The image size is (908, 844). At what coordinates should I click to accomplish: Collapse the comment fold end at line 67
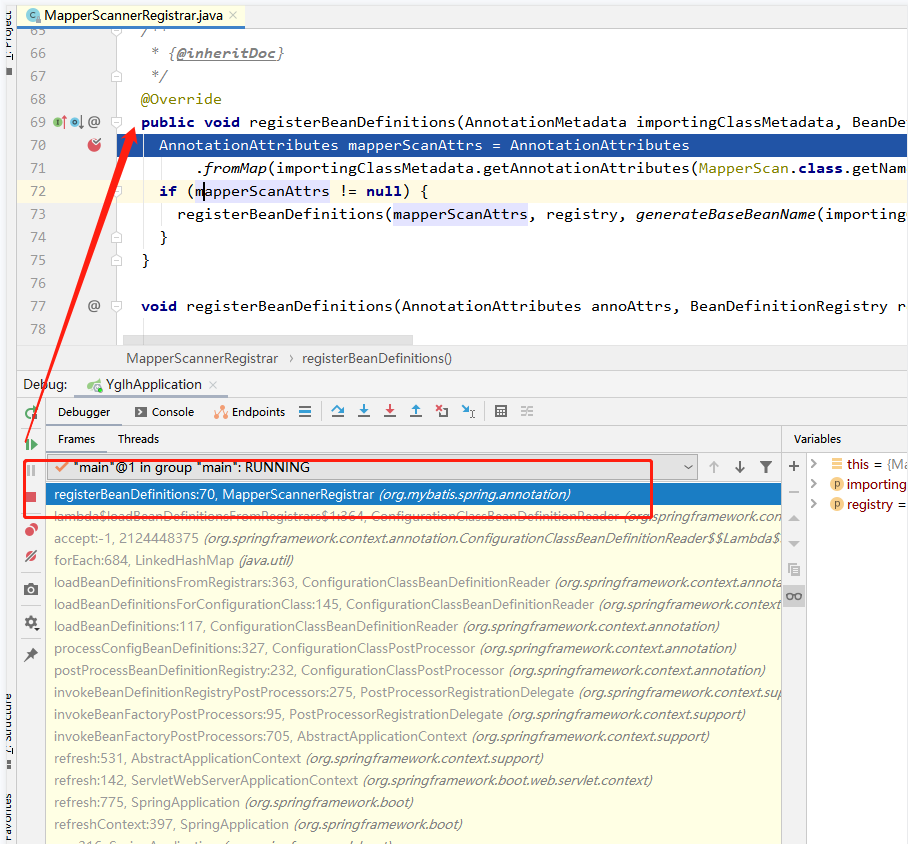(x=116, y=76)
